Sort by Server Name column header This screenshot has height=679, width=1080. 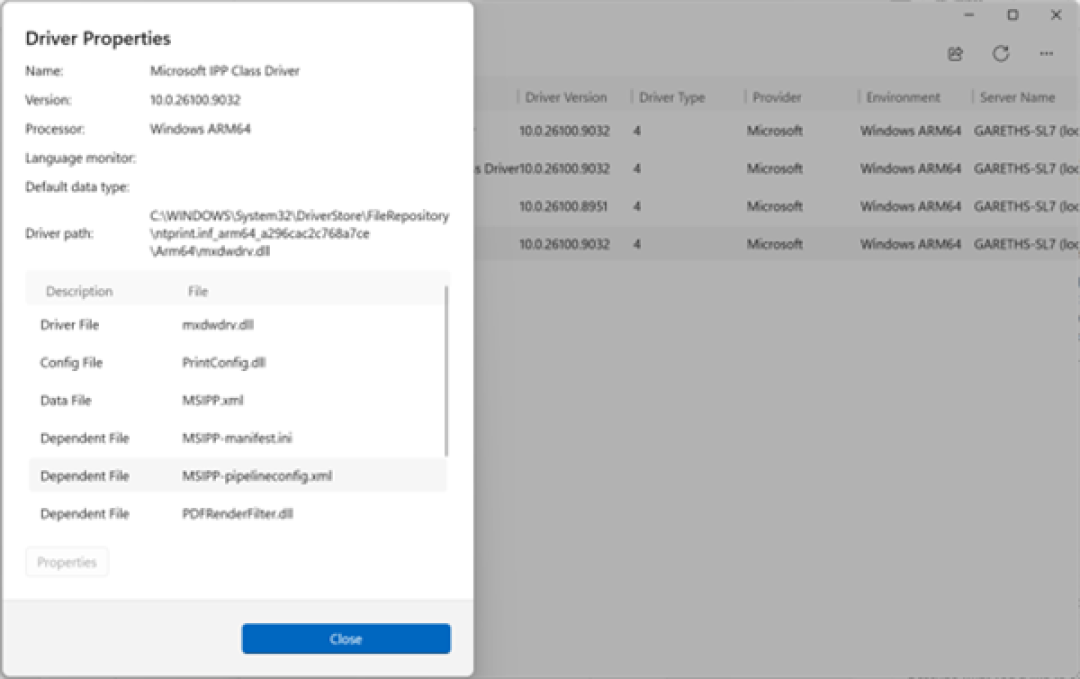point(1017,97)
